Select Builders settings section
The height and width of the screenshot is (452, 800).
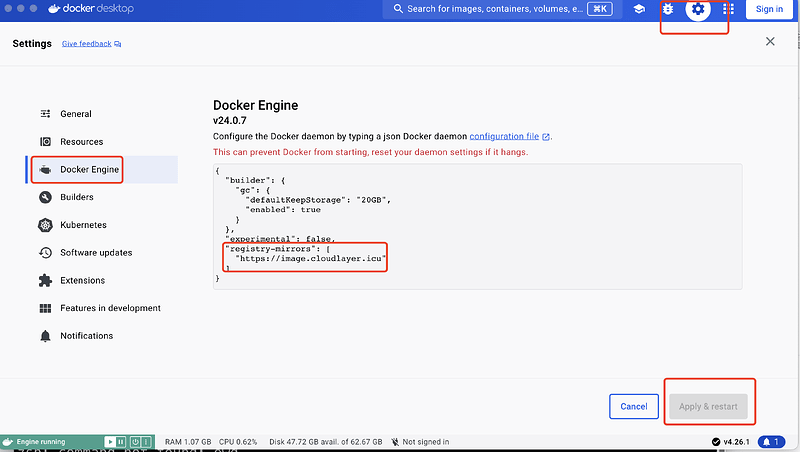point(102,197)
